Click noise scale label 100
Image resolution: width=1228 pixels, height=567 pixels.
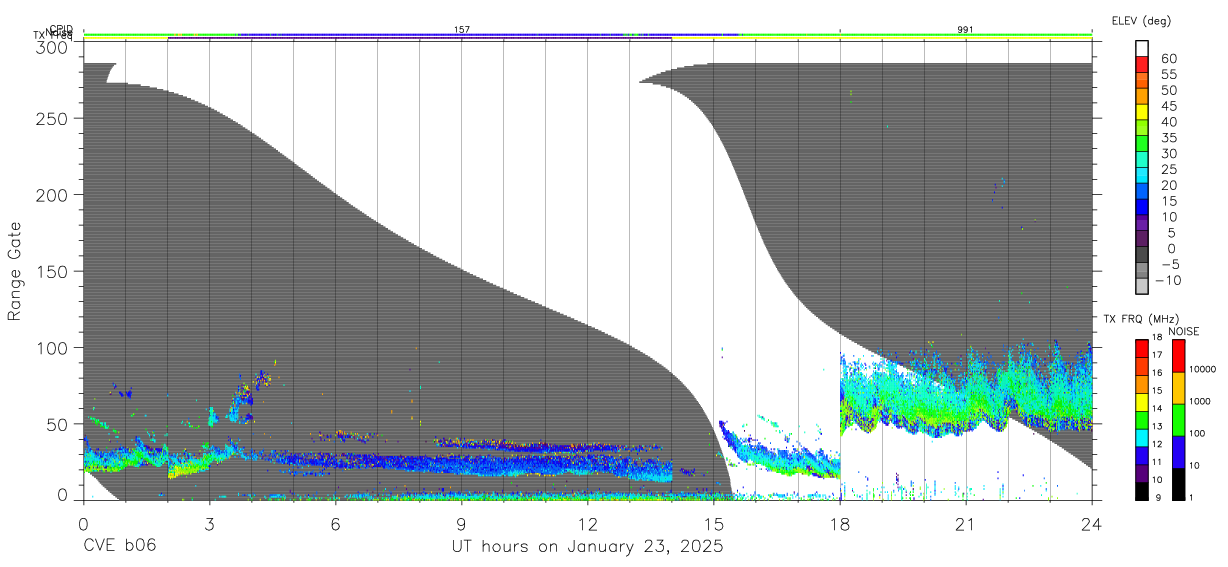(1196, 433)
